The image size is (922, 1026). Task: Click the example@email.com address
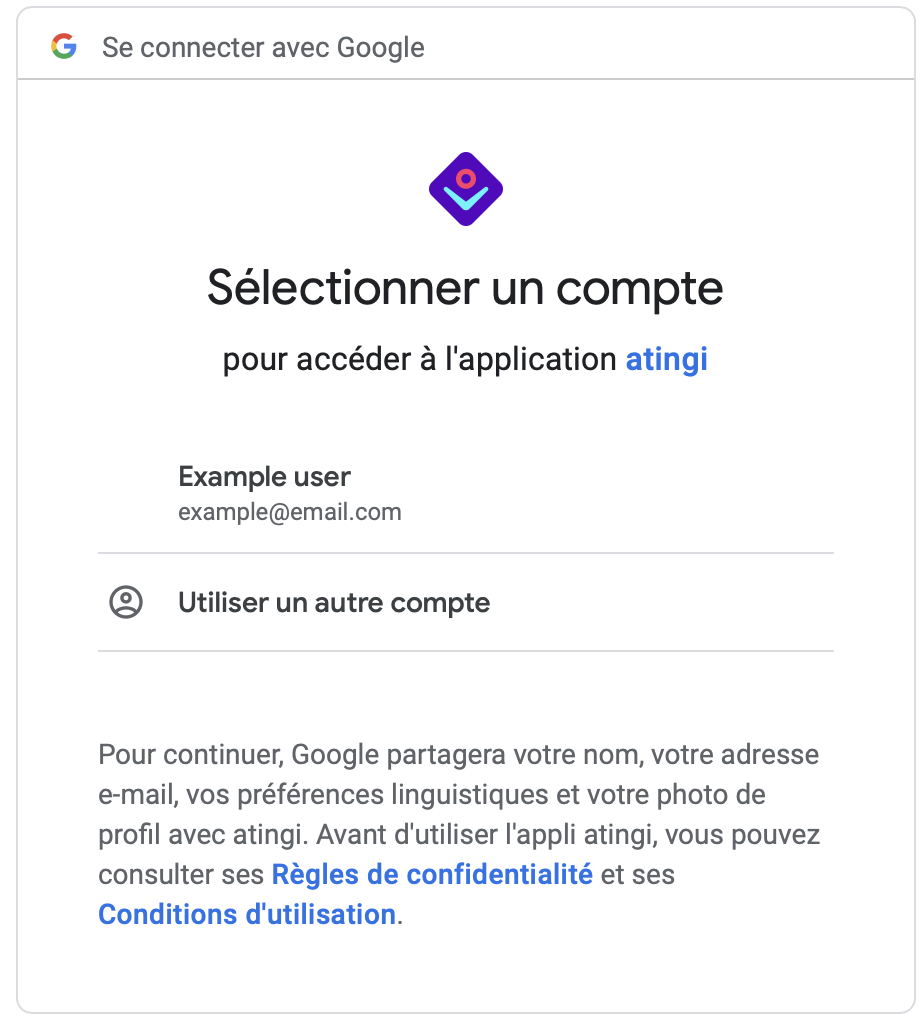[290, 512]
